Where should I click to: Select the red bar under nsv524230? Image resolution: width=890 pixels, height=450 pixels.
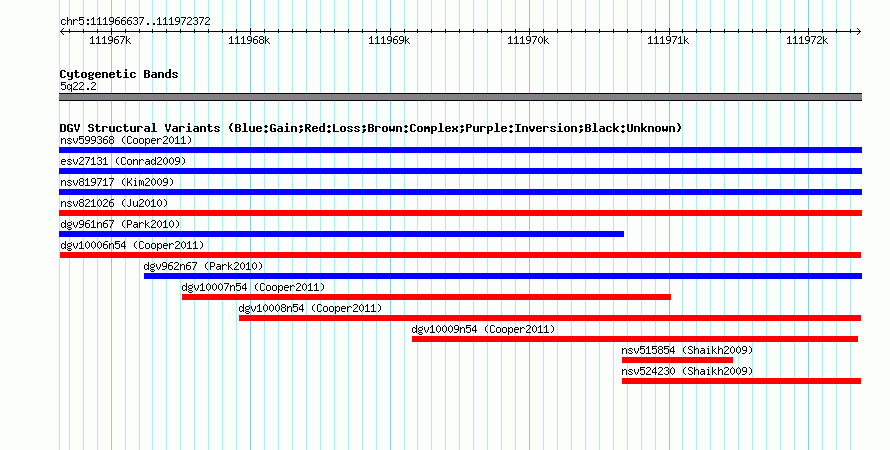(x=741, y=381)
